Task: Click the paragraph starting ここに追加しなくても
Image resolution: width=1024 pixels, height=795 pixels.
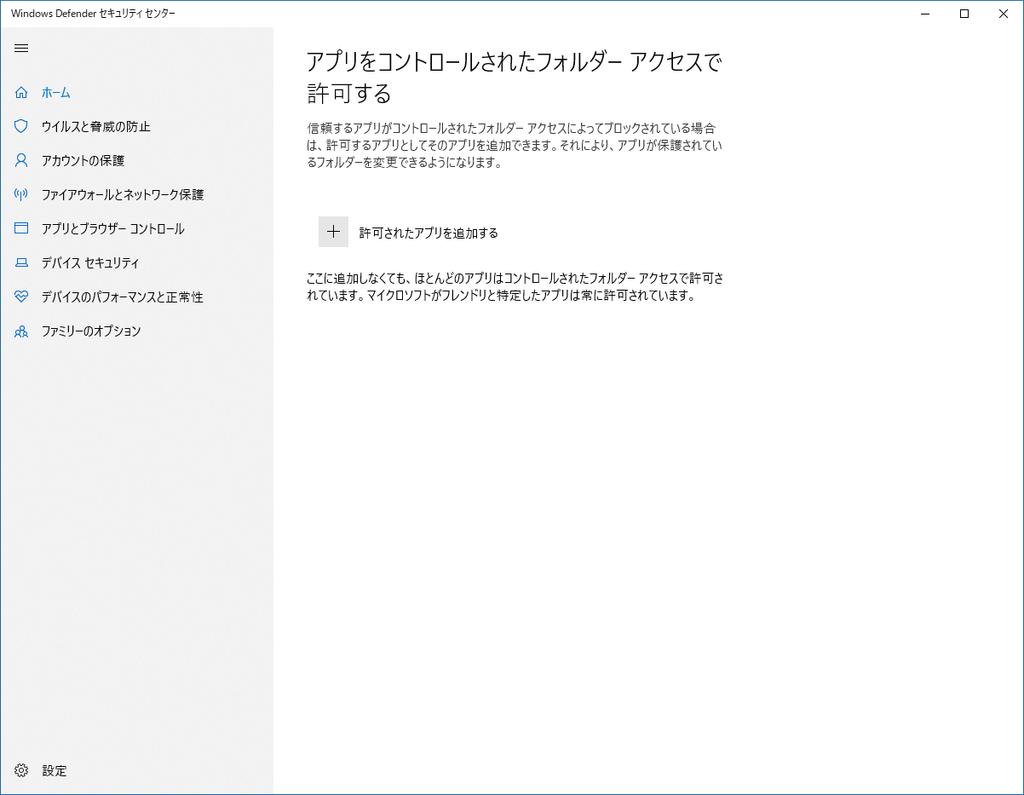Action: (515, 287)
